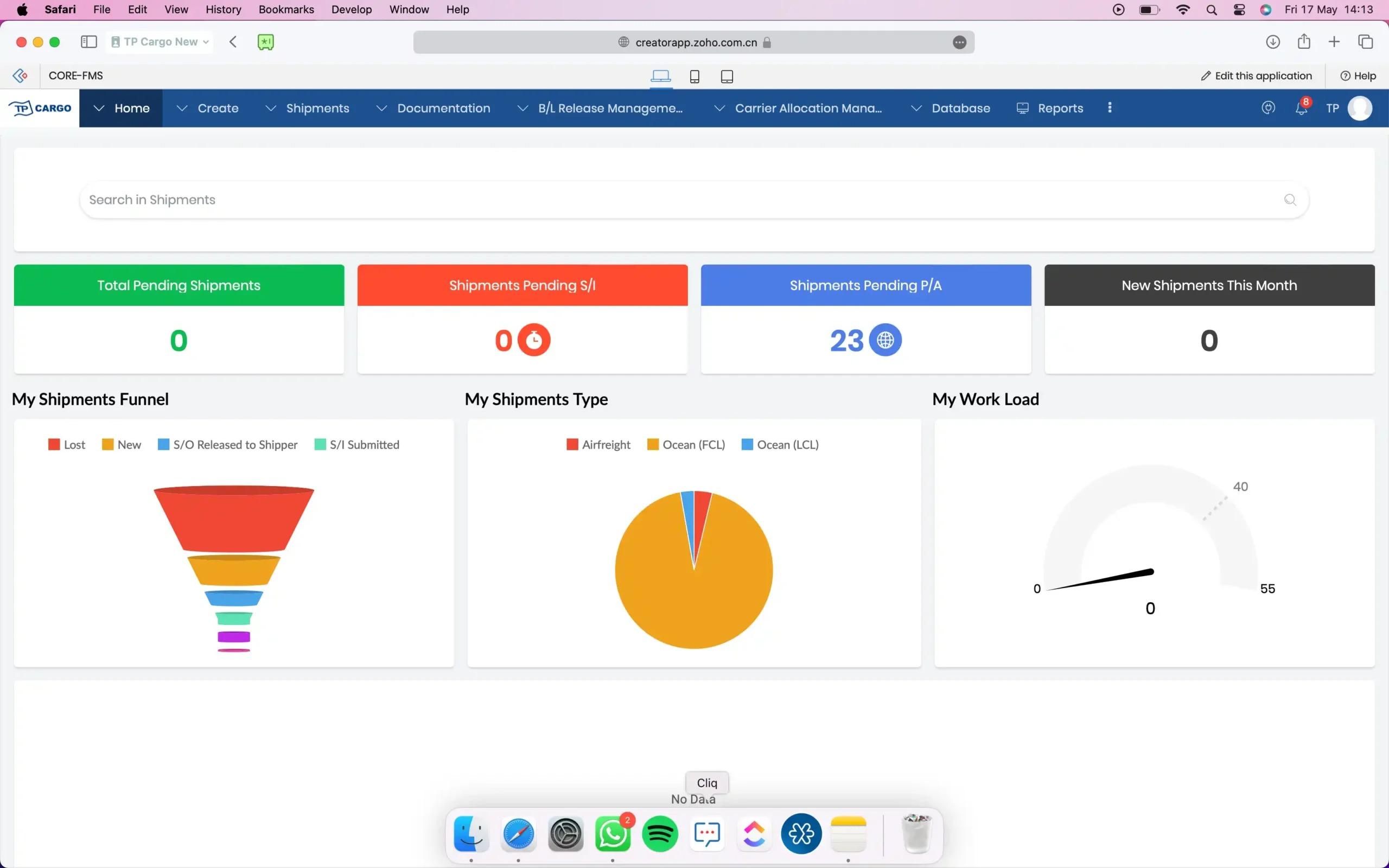
Task: Click Edit this application link
Action: click(x=1257, y=76)
